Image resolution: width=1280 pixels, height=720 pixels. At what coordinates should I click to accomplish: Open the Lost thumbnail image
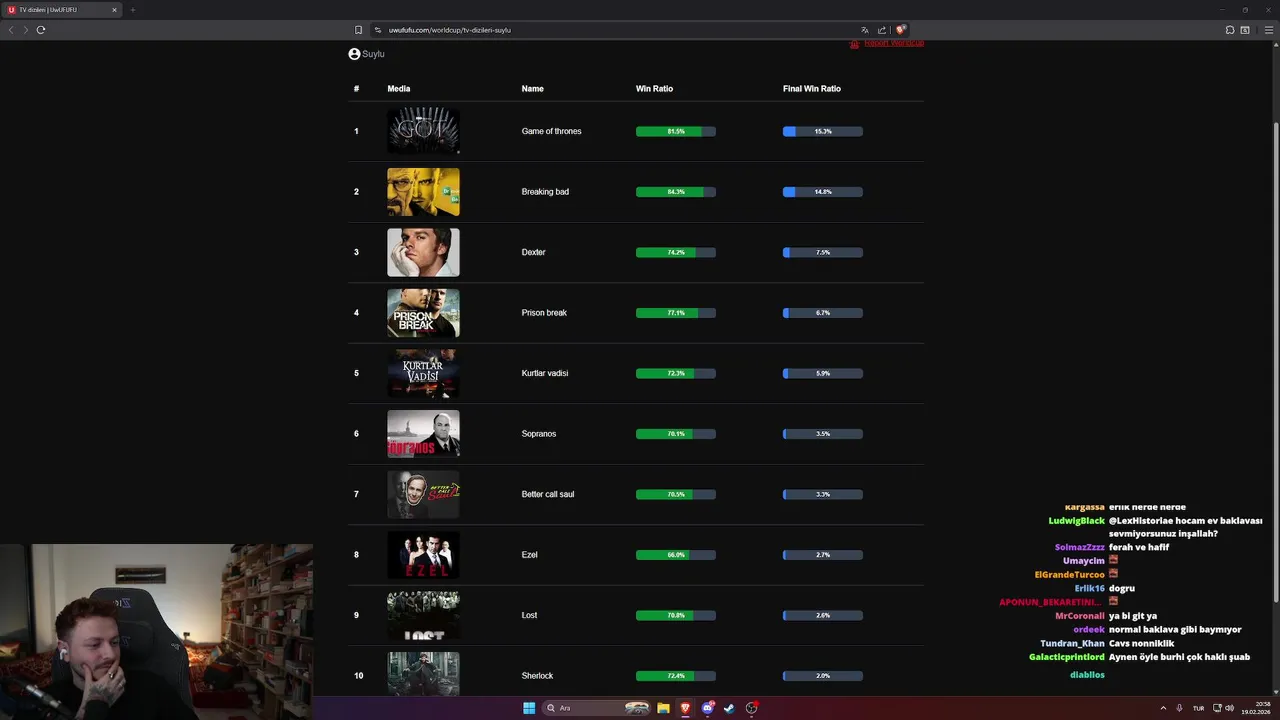(424, 615)
